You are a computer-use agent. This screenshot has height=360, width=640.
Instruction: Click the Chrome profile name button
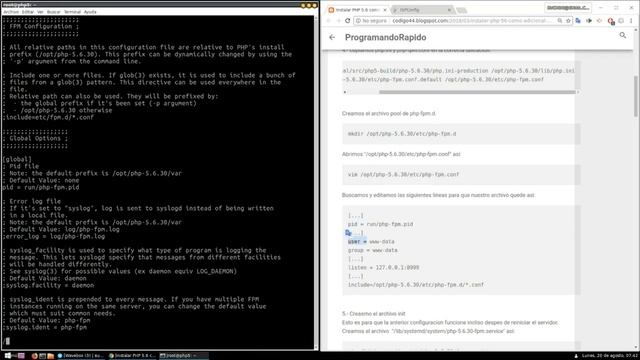pos(568,8)
